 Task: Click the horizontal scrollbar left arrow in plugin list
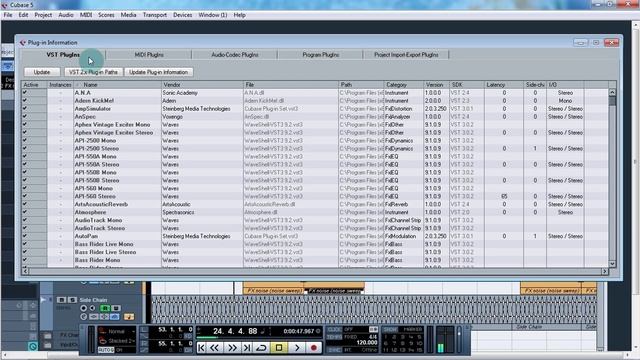click(x=25, y=271)
